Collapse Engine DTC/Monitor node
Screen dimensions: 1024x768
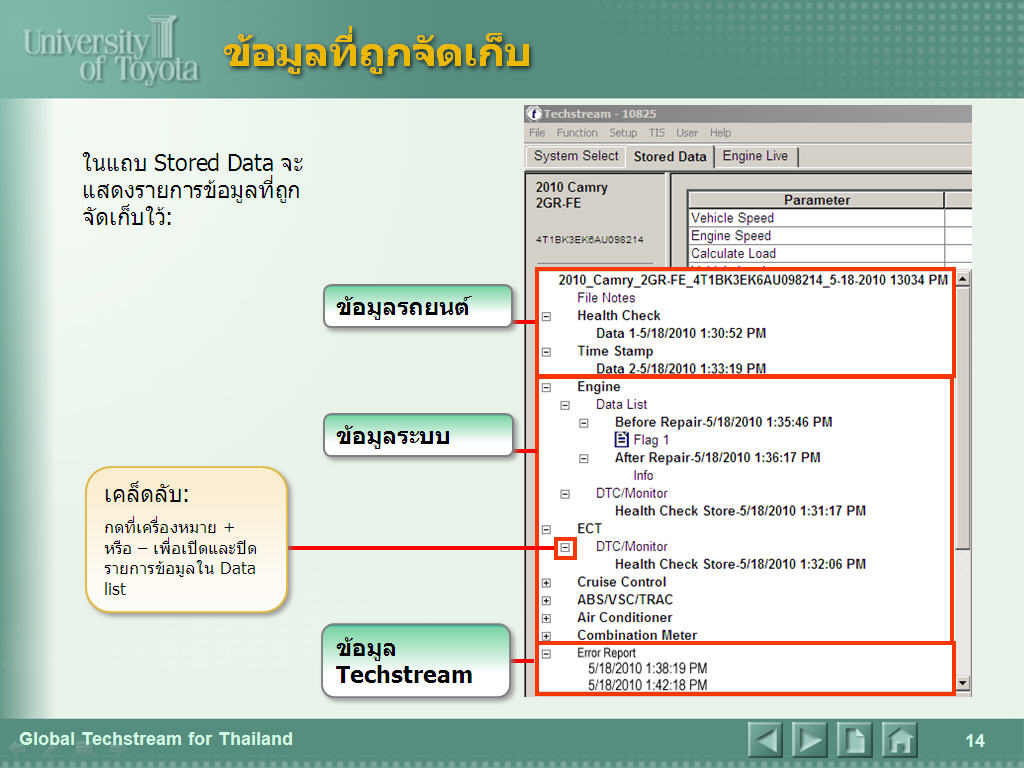[566, 494]
